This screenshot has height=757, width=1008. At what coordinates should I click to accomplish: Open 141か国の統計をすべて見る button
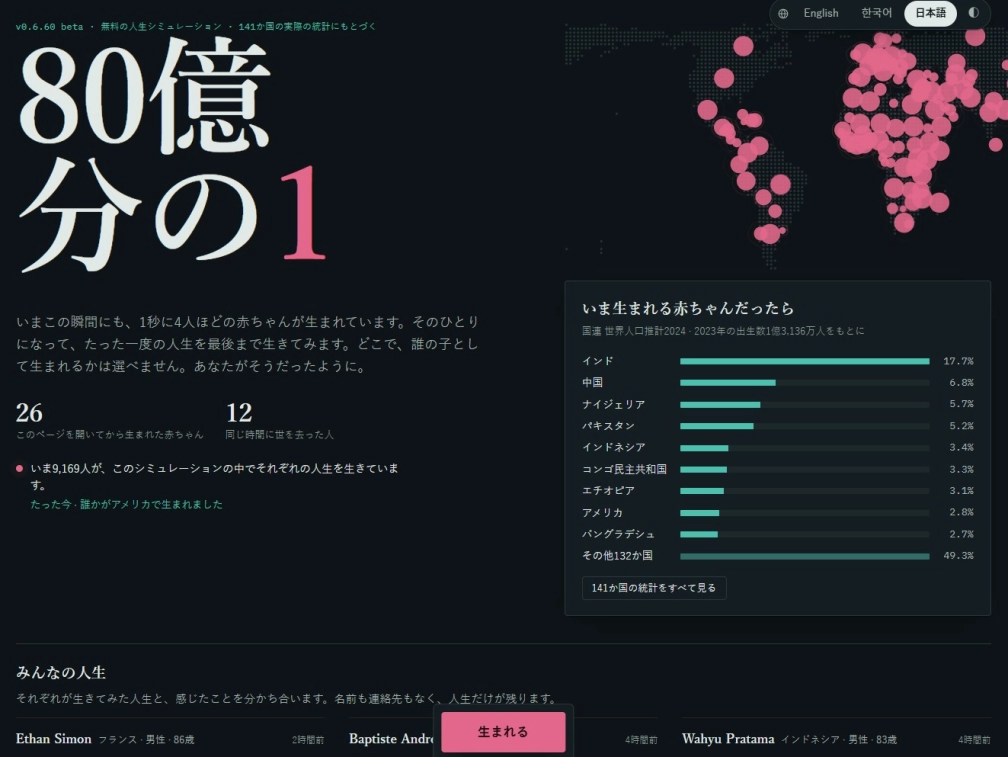tap(654, 588)
